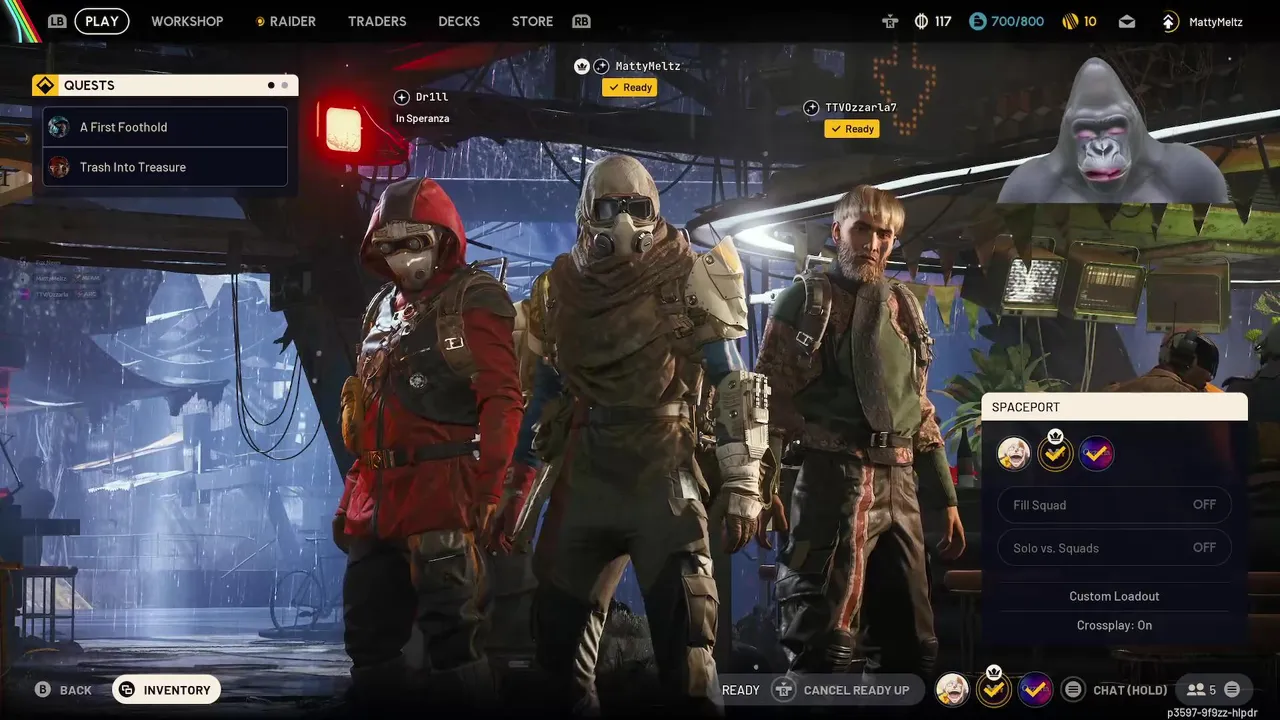Click the blue token icon beside 700/800
Image resolution: width=1280 pixels, height=720 pixels.
[977, 21]
